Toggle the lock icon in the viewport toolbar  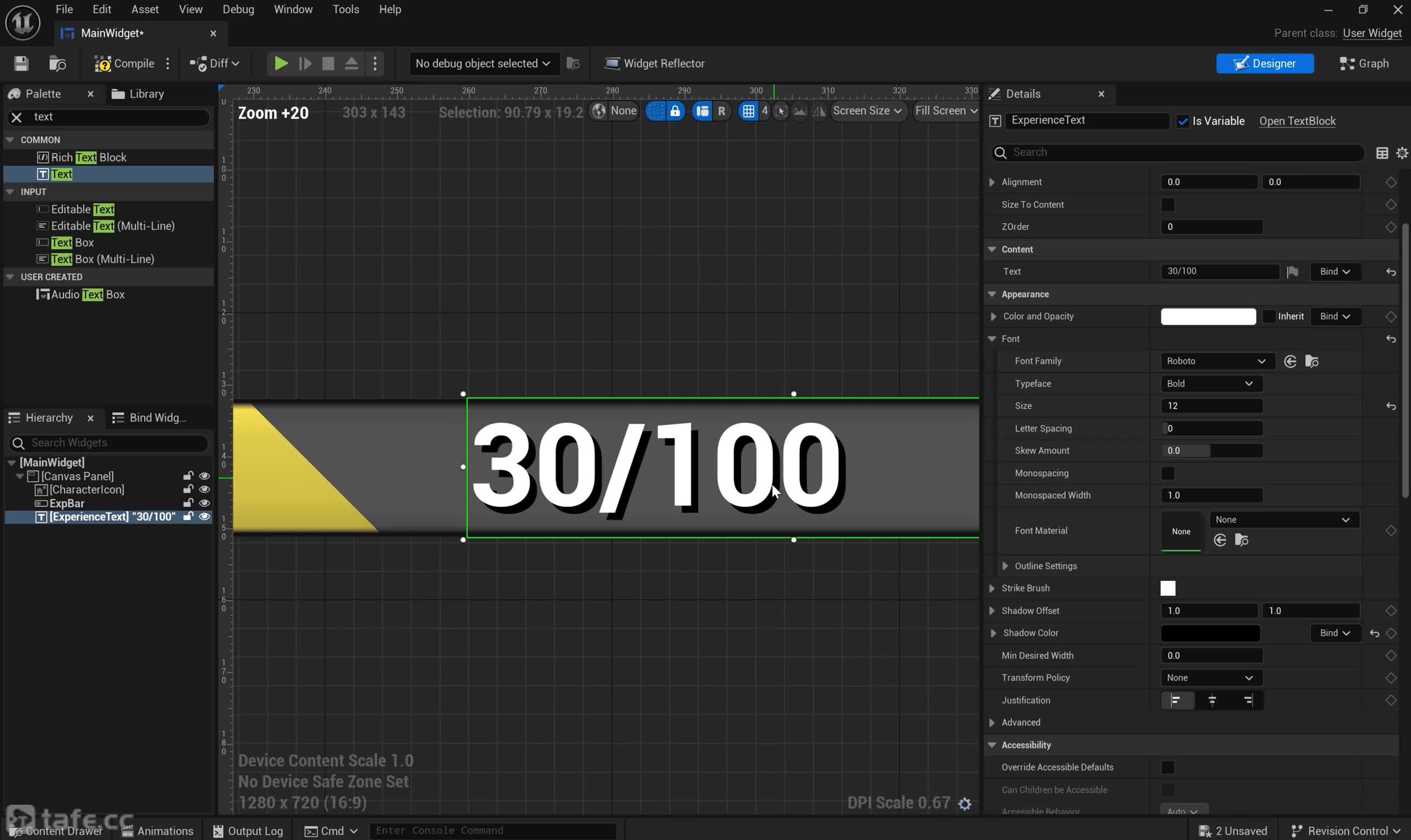(675, 111)
